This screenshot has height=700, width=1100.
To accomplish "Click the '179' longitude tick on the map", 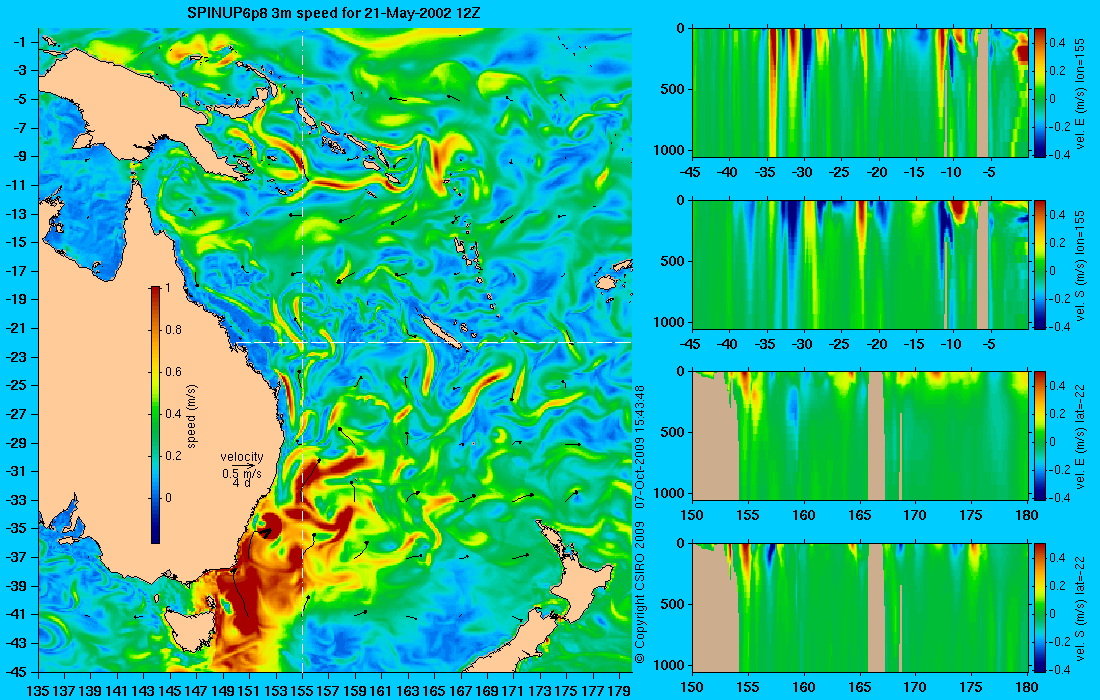I will 619,691.
